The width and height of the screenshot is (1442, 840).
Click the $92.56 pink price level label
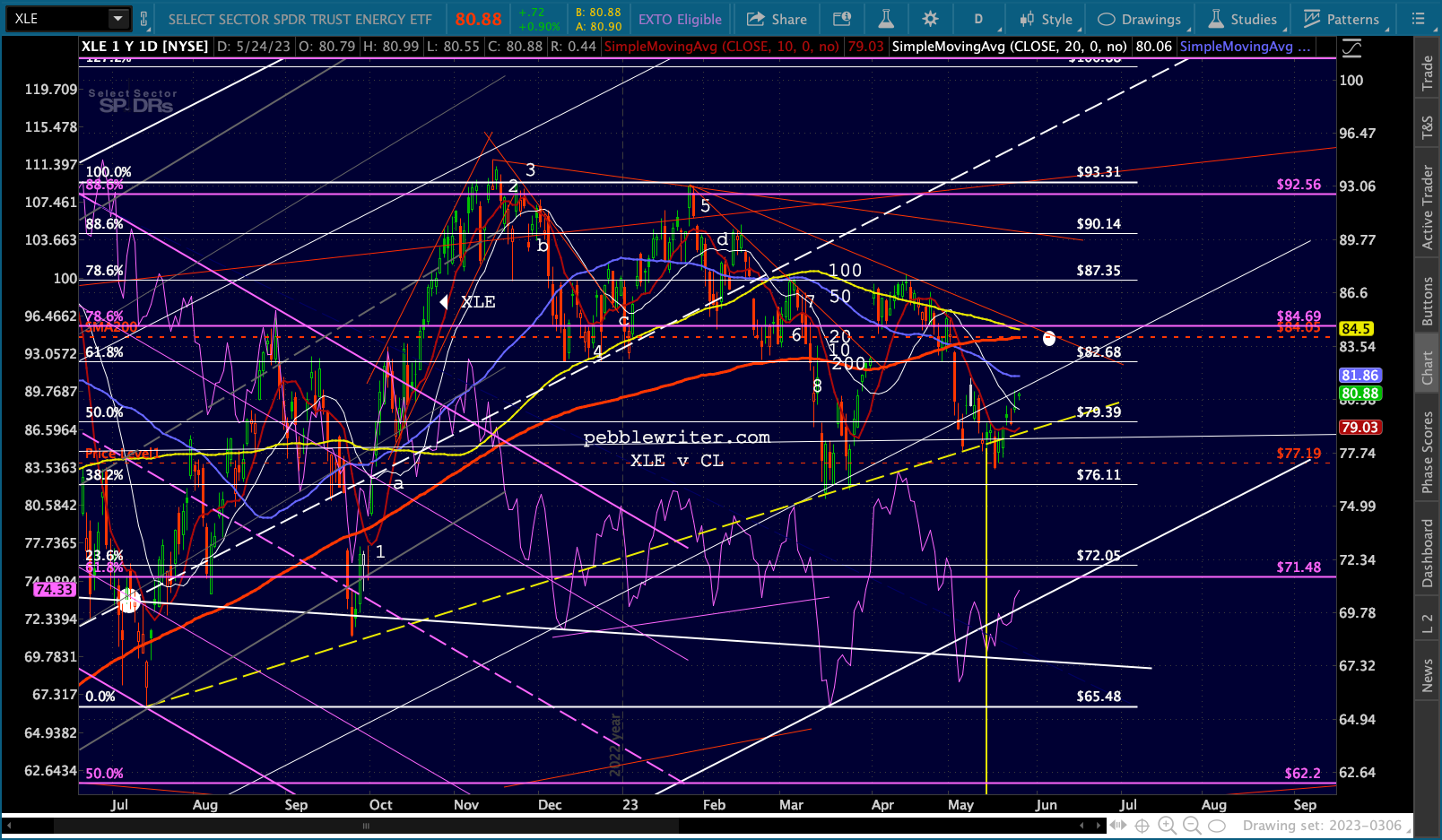[1299, 185]
